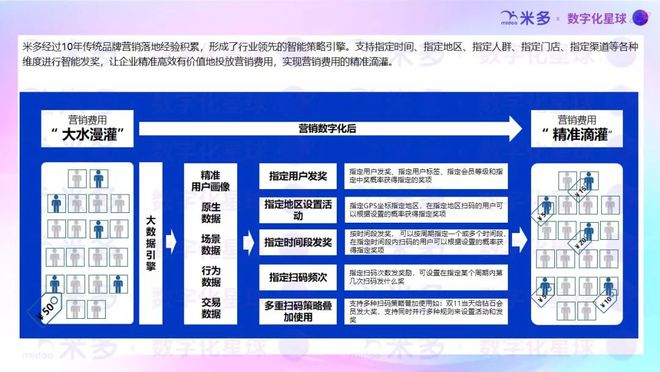Click the ¥20 price tag in right panel
The width and height of the screenshot is (660, 372).
581,240
